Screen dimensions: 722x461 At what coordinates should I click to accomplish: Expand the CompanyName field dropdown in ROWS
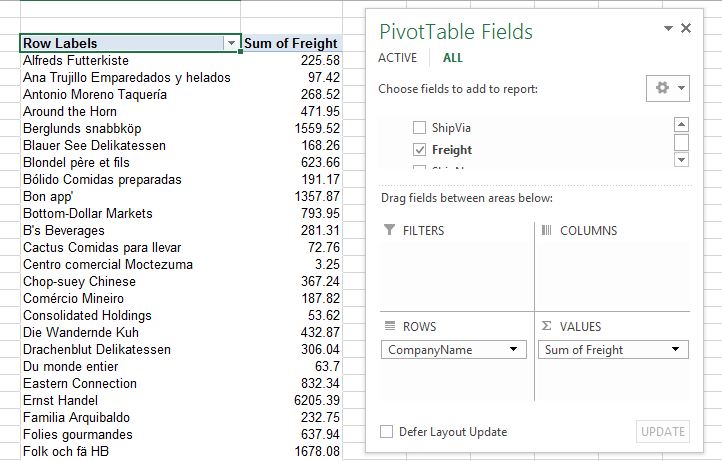pos(514,350)
